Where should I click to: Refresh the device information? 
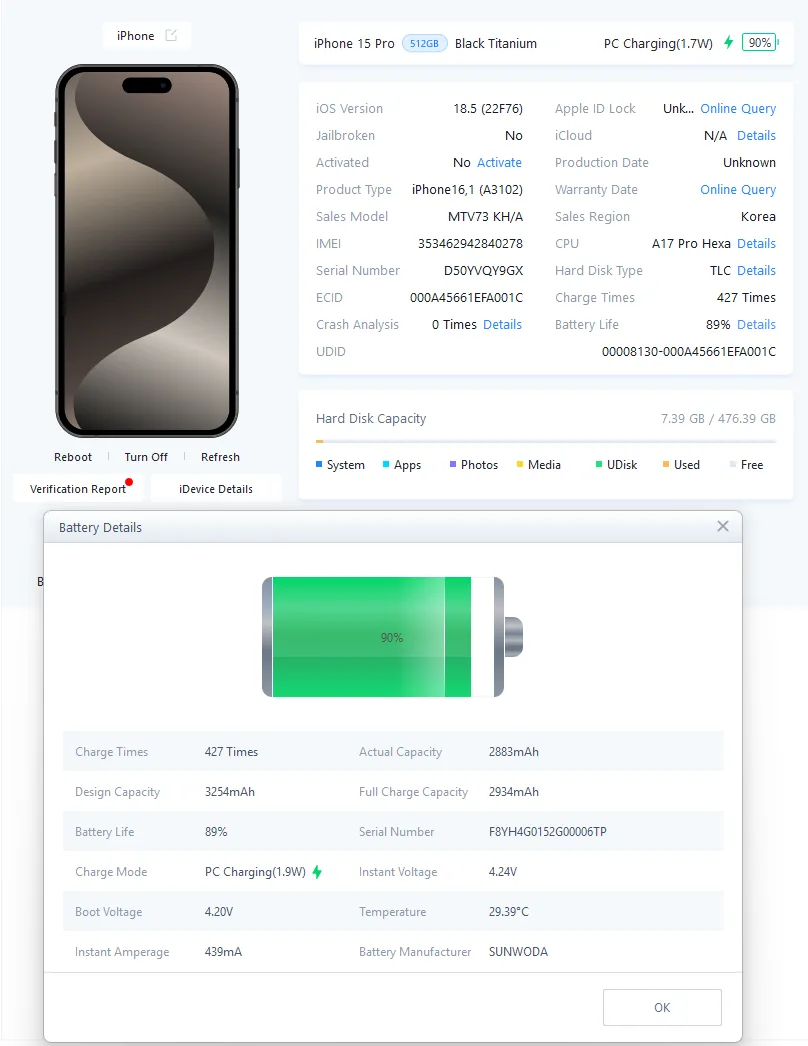tap(220, 457)
